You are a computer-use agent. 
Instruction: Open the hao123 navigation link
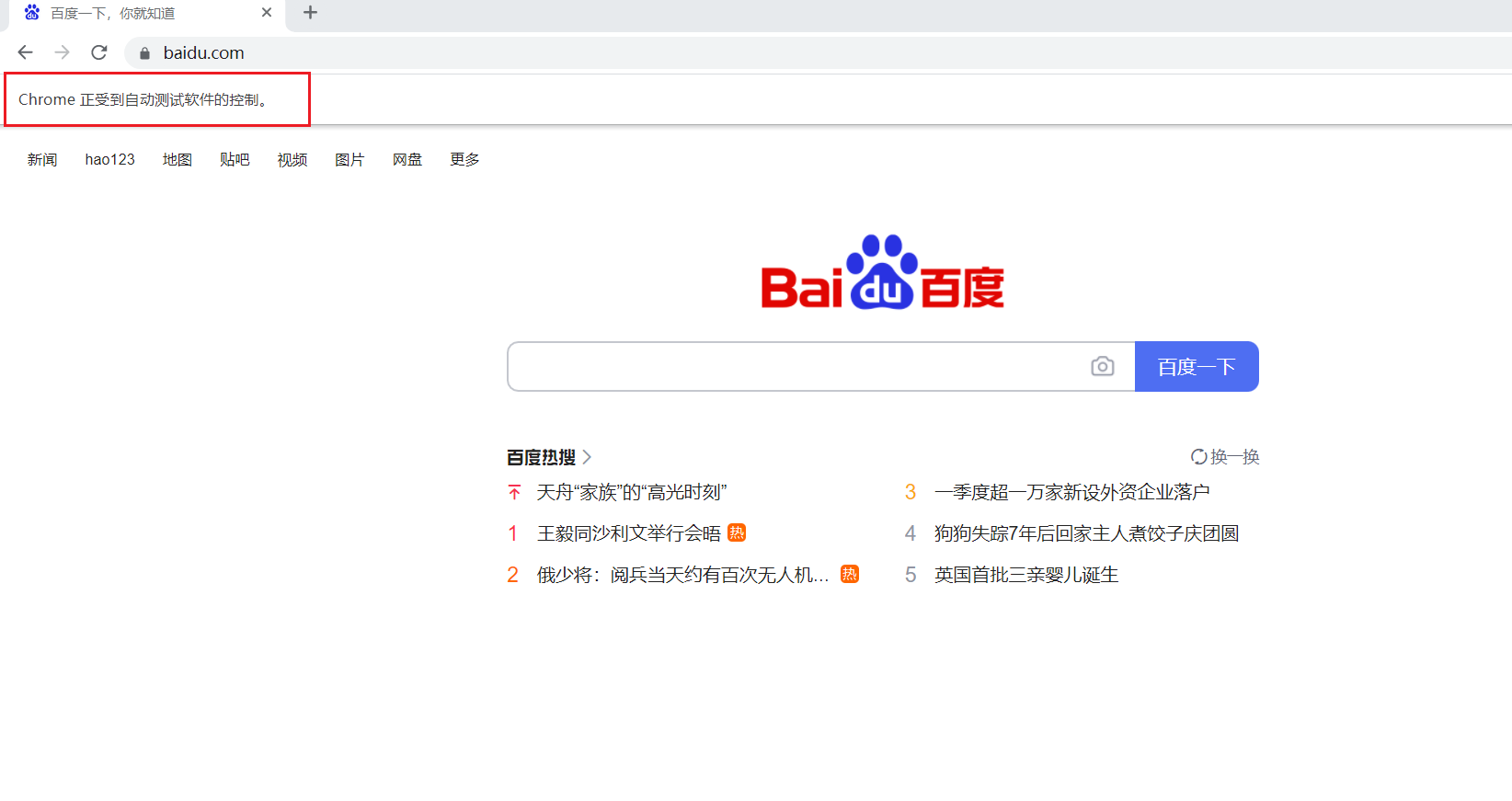(110, 160)
